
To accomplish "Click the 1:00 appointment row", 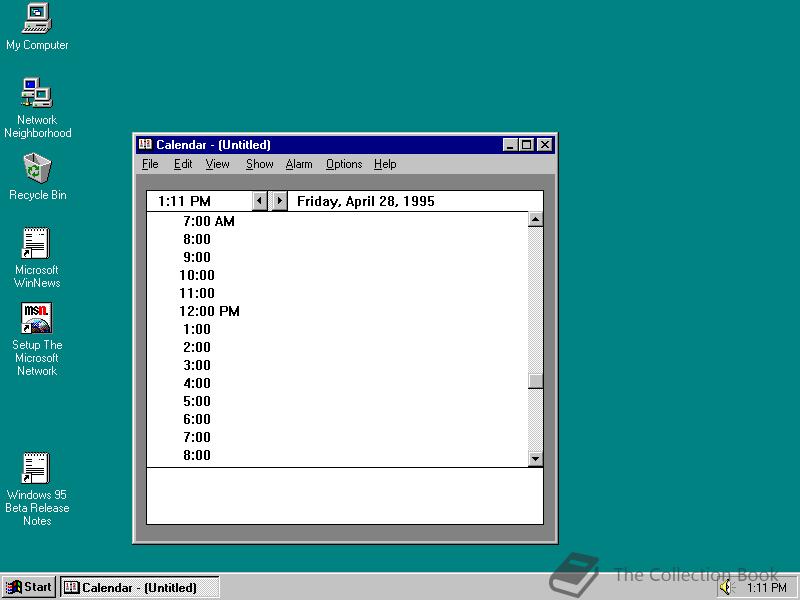I will [337, 329].
